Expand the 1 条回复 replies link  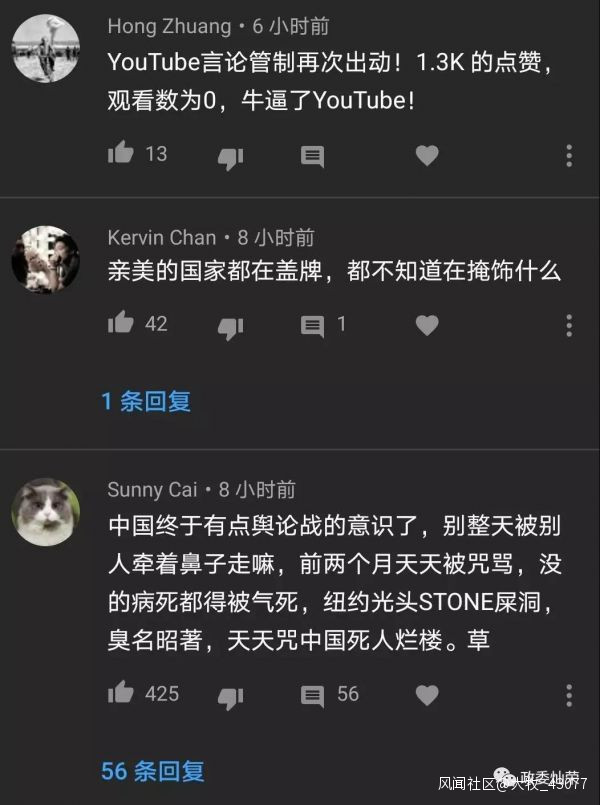pyautogui.click(x=146, y=401)
